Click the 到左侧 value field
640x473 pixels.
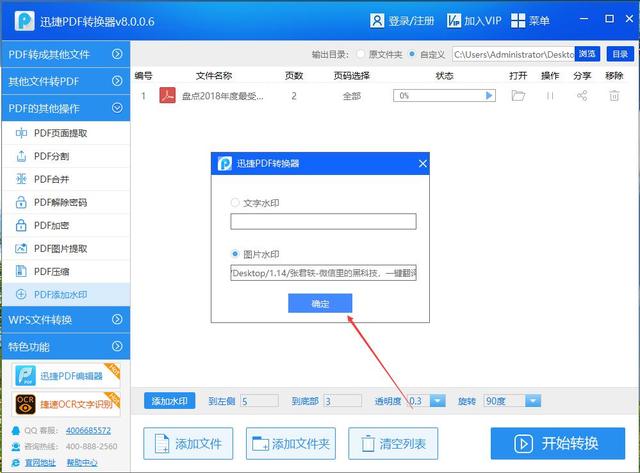tap(260, 401)
